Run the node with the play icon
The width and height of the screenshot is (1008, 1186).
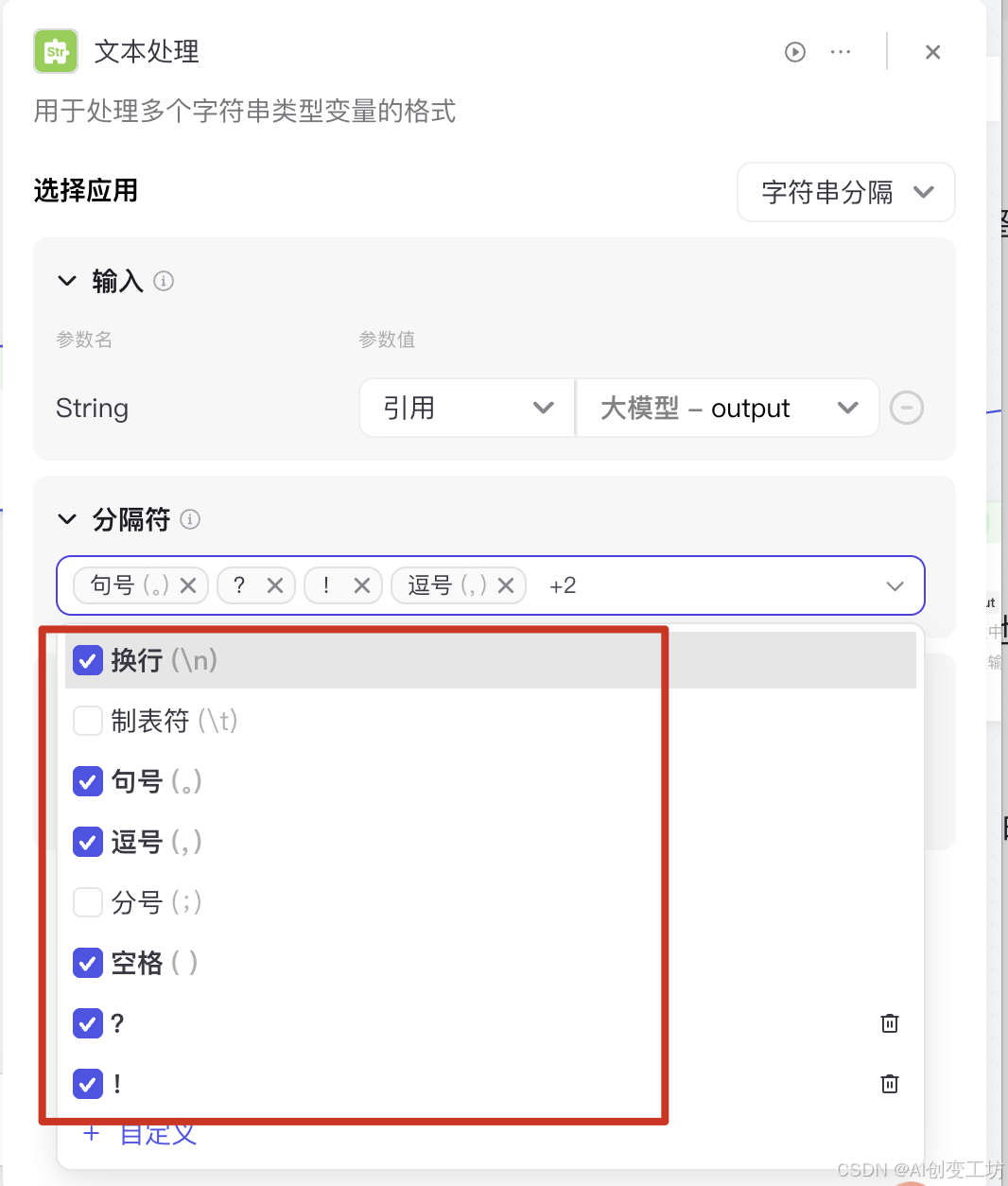point(795,52)
